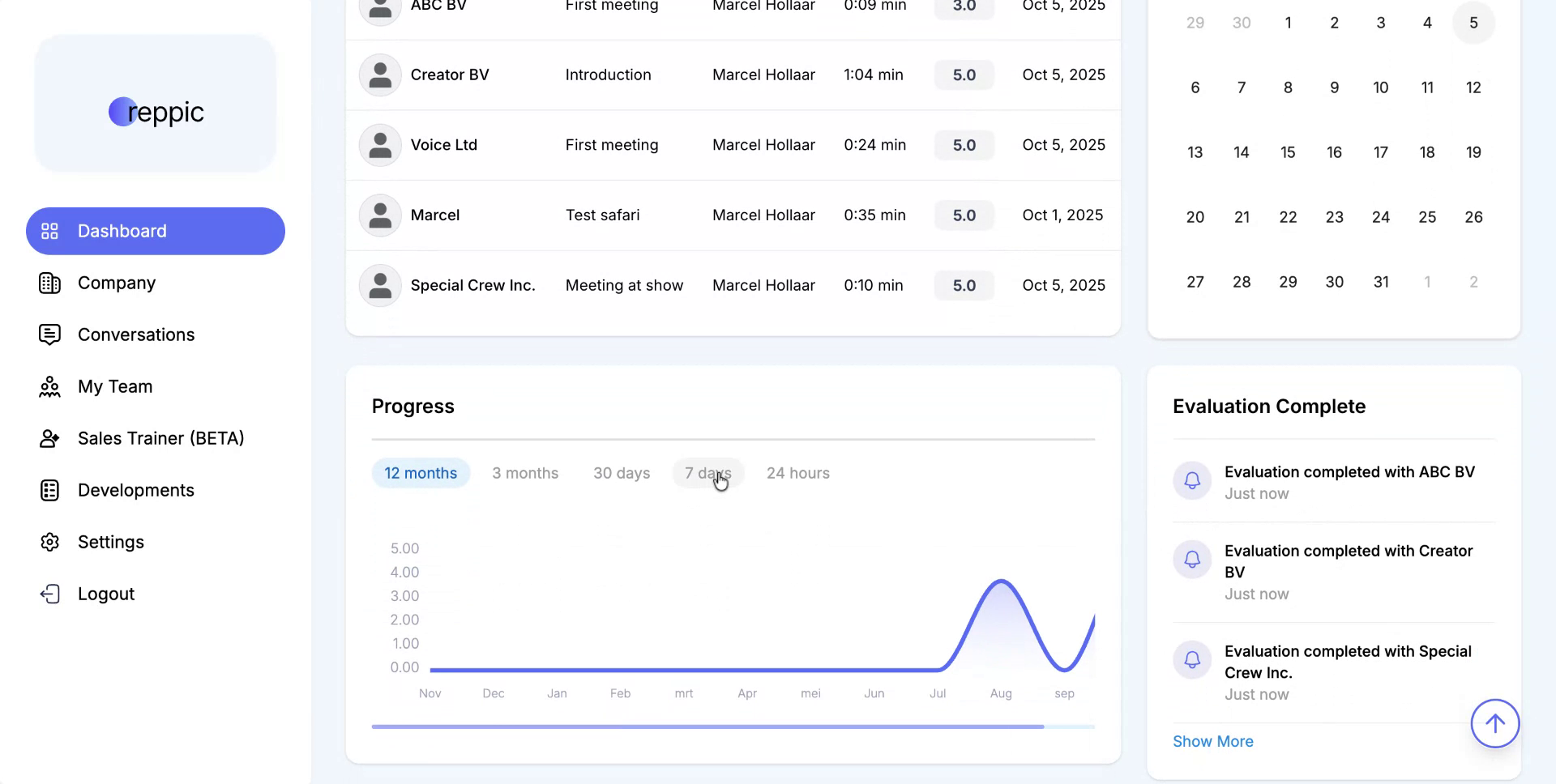Select October 15 on the calendar
The height and width of the screenshot is (784, 1556).
coord(1288,151)
